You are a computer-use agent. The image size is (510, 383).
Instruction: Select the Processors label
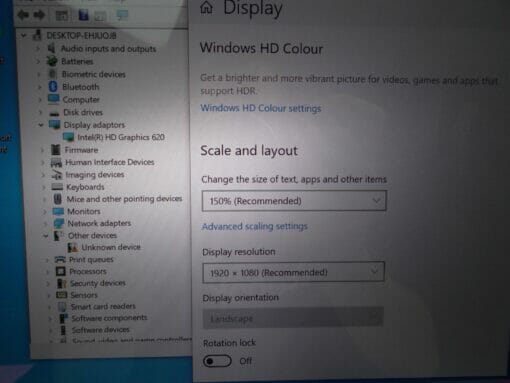point(88,271)
